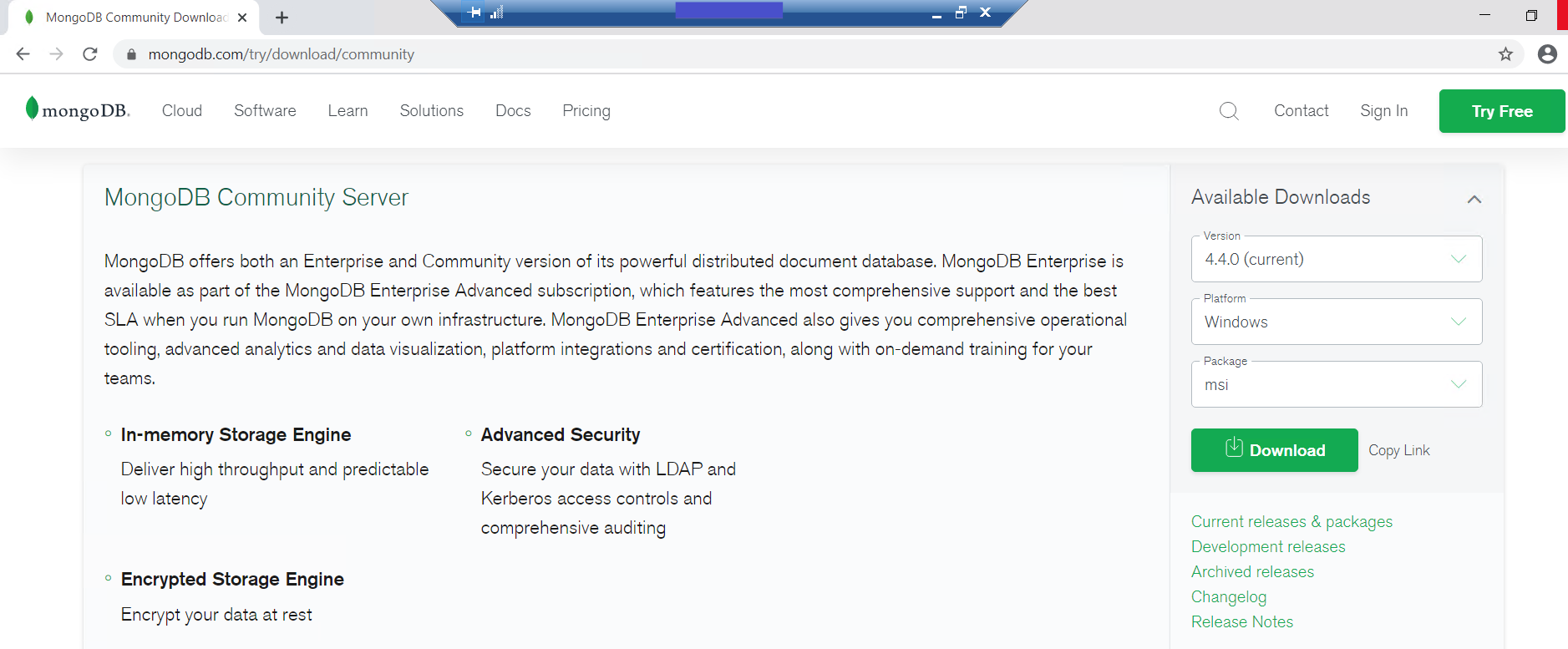
Task: Open the Package msi dropdown
Action: pyautogui.click(x=1337, y=384)
